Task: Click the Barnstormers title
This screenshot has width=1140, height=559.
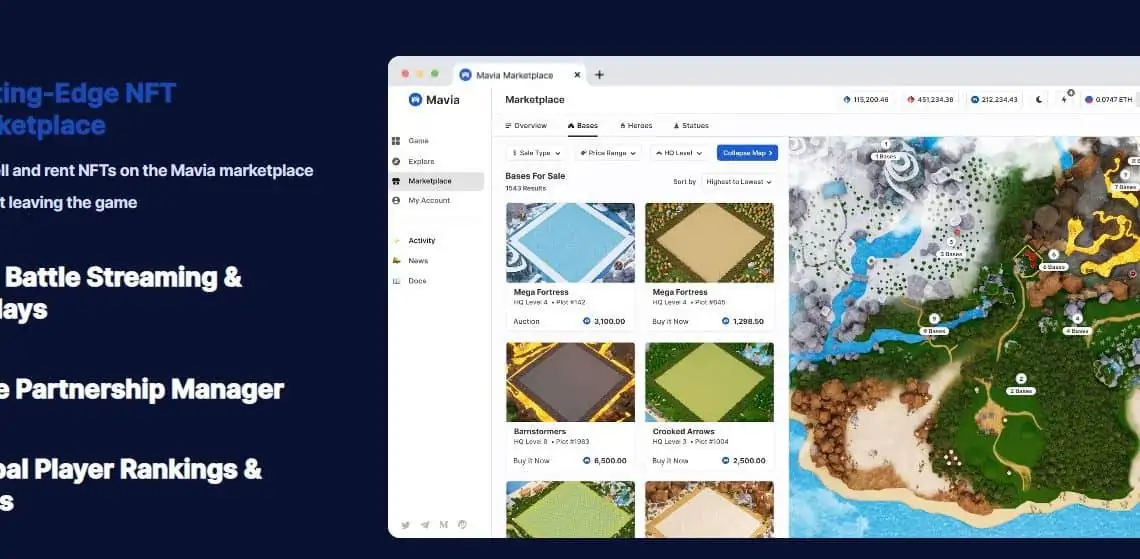Action: pos(539,432)
